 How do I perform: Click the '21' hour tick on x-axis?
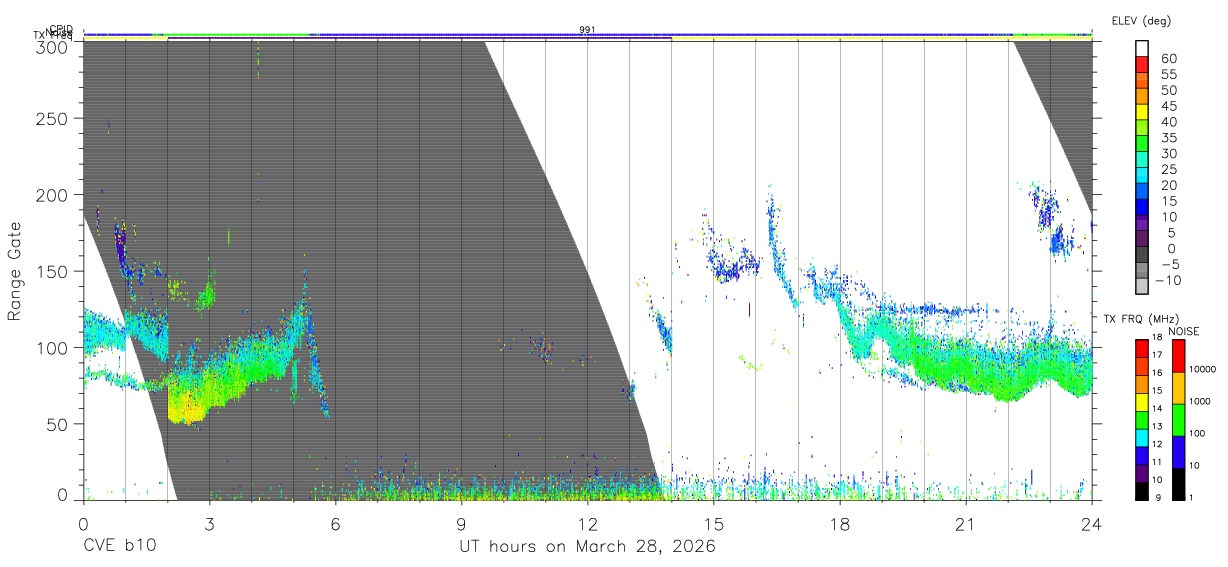966,524
